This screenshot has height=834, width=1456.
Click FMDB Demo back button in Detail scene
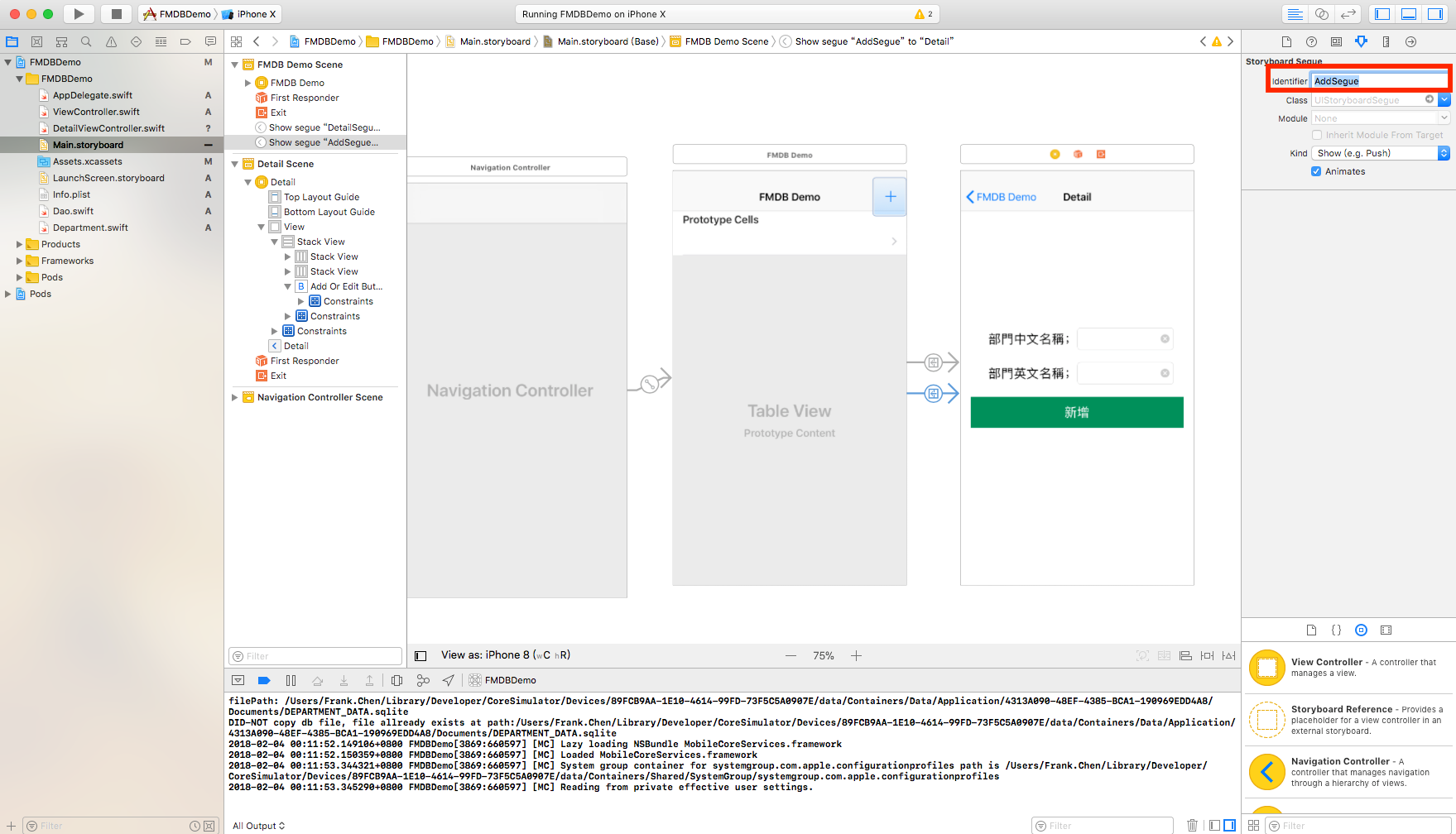click(1002, 197)
